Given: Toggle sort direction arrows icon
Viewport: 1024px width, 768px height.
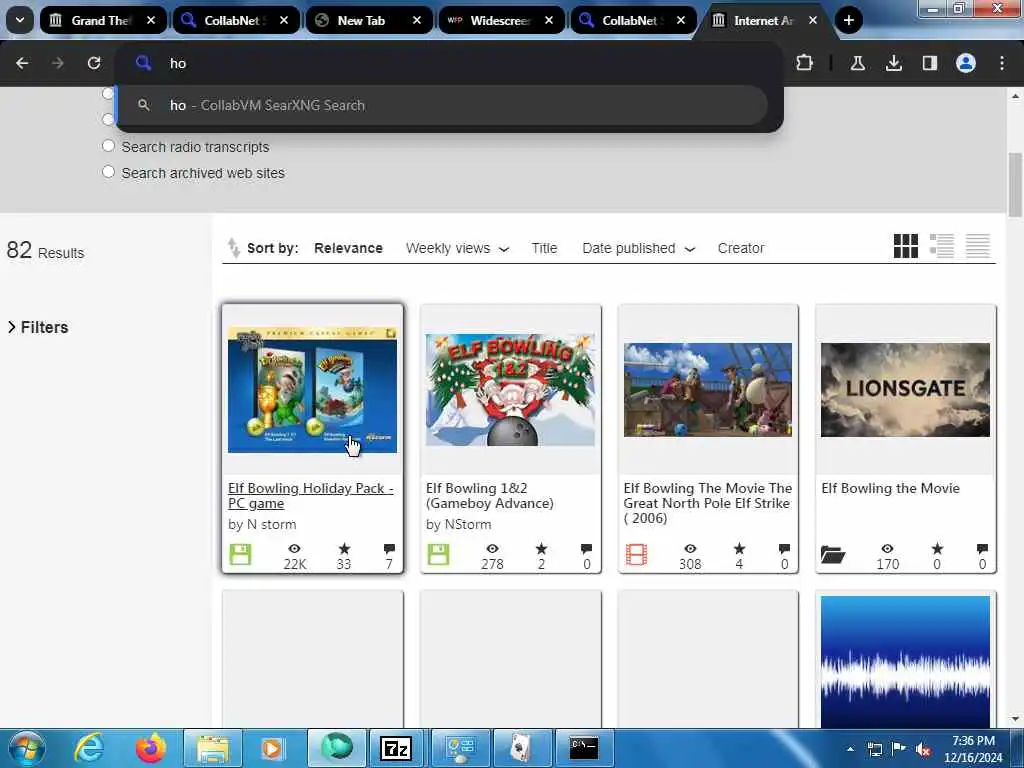Looking at the screenshot, I should [233, 248].
